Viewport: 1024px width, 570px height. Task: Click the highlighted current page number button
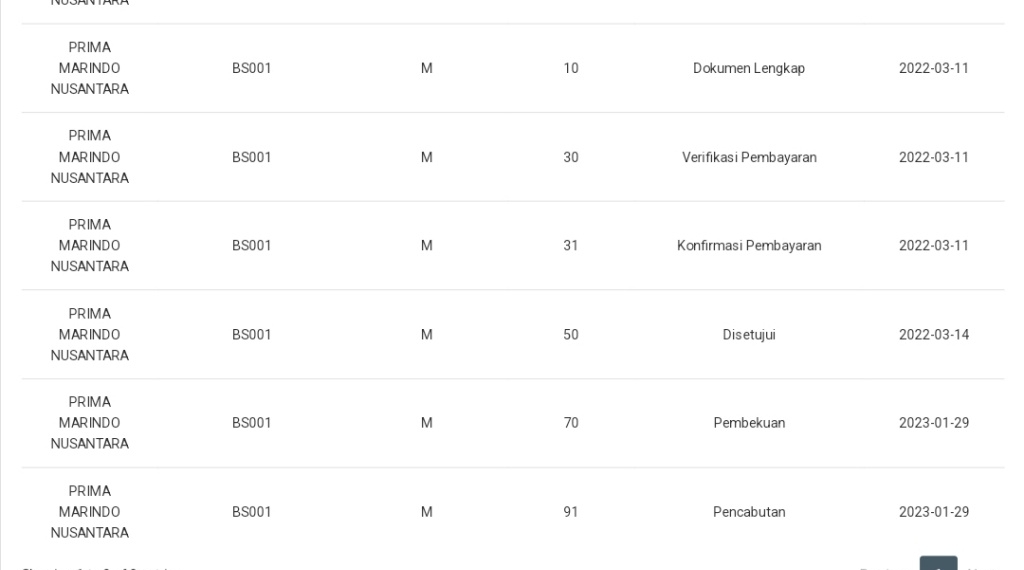tap(938, 564)
